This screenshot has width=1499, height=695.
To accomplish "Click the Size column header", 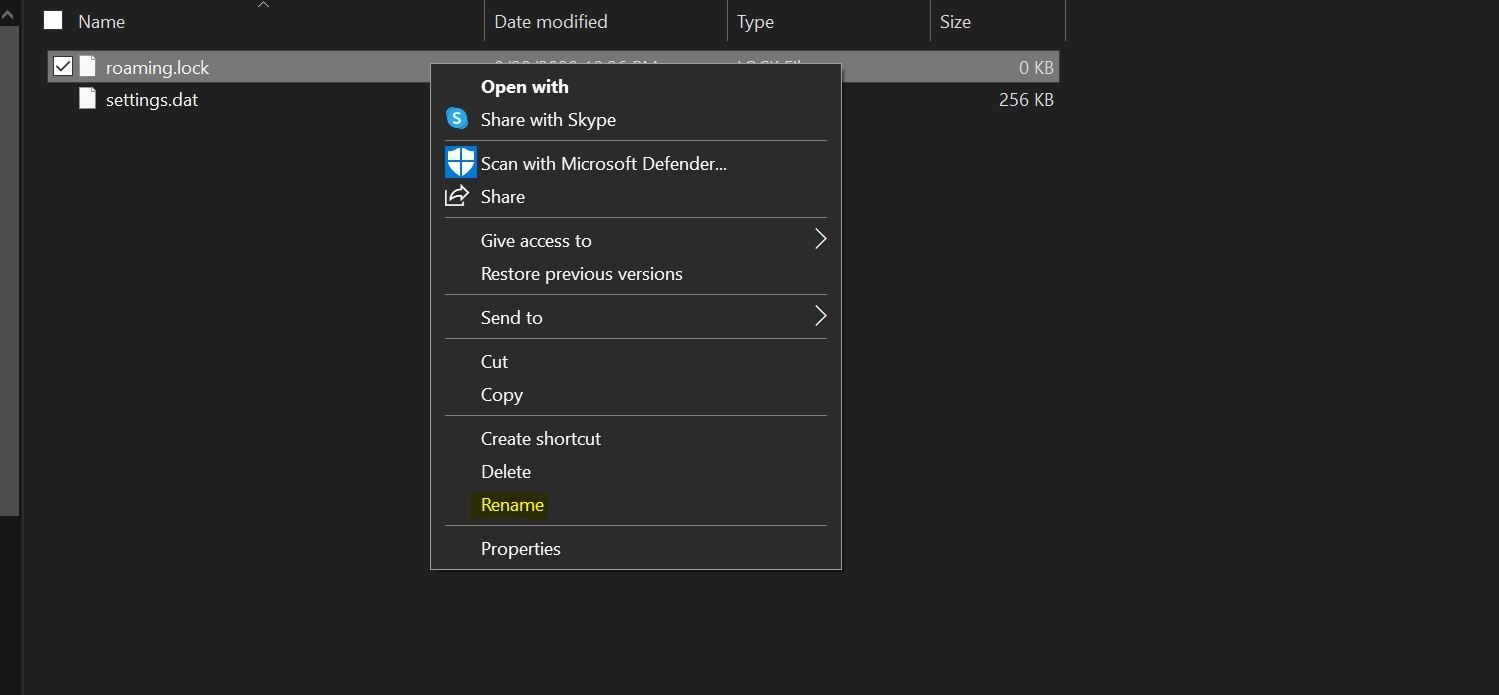I will tap(951, 20).
